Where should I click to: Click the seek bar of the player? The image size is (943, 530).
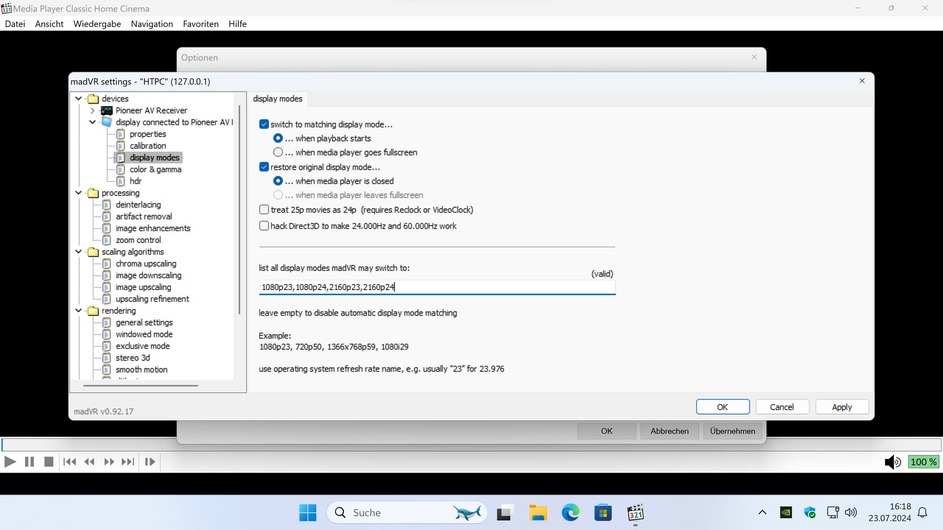pyautogui.click(x=471, y=445)
